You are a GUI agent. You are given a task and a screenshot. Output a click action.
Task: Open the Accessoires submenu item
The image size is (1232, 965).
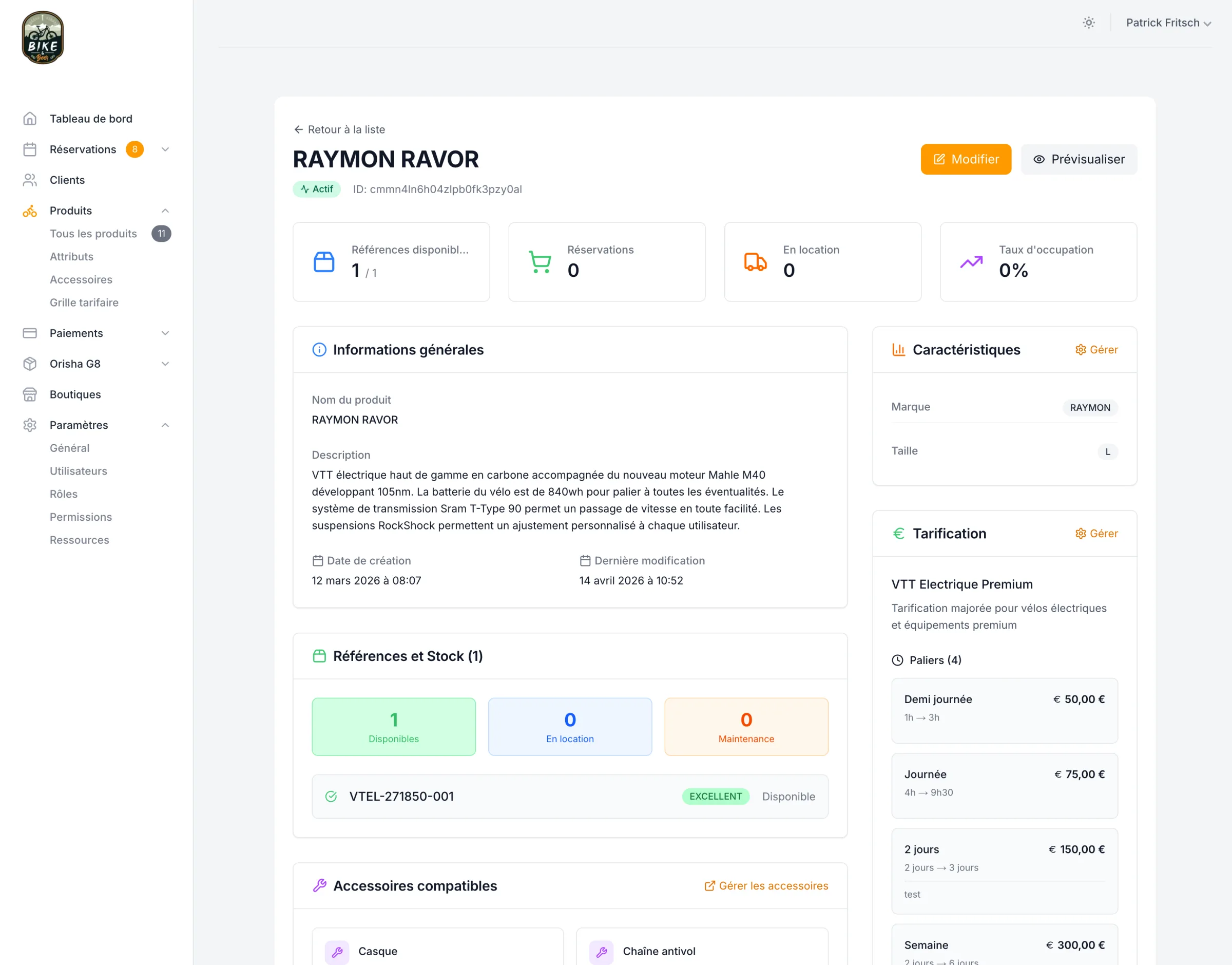click(x=81, y=280)
